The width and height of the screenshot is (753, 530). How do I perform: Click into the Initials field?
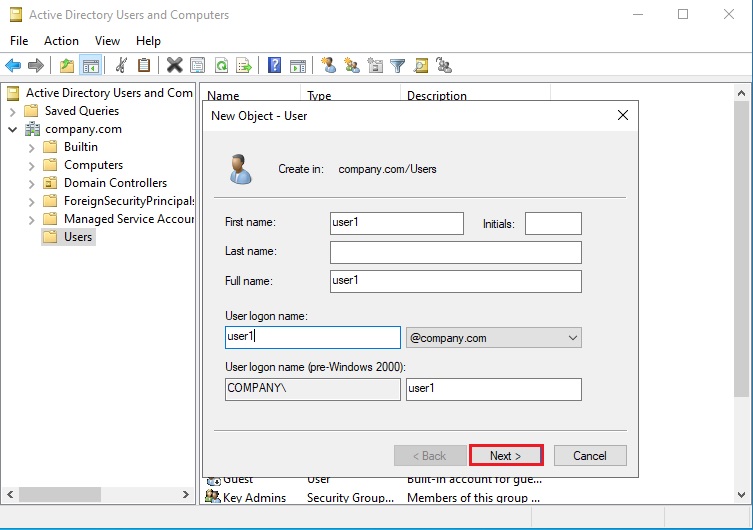pos(552,223)
